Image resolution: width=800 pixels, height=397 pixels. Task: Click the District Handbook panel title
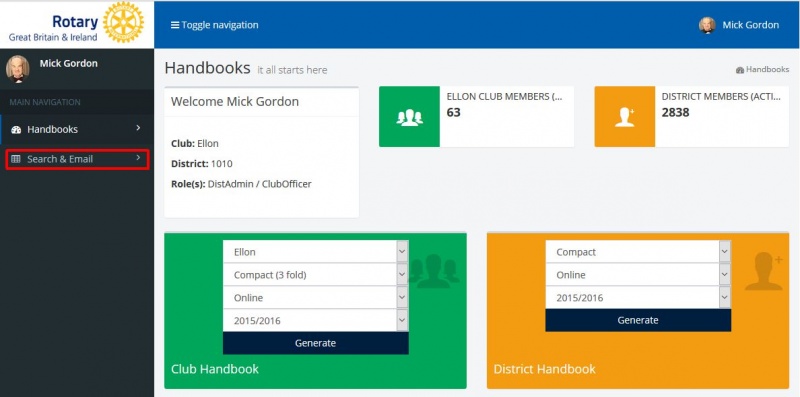click(544, 369)
